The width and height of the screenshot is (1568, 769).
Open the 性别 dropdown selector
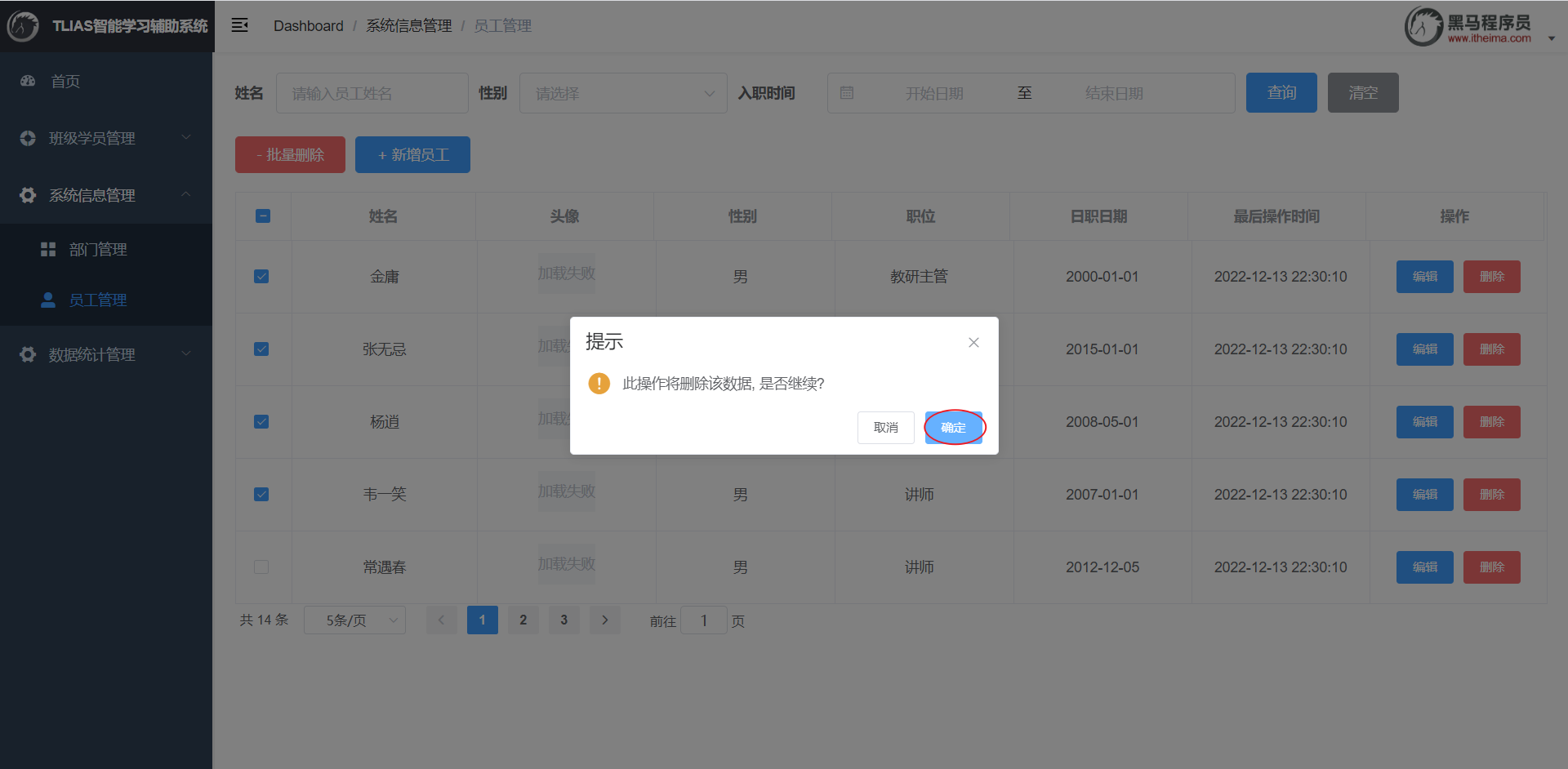[x=622, y=93]
